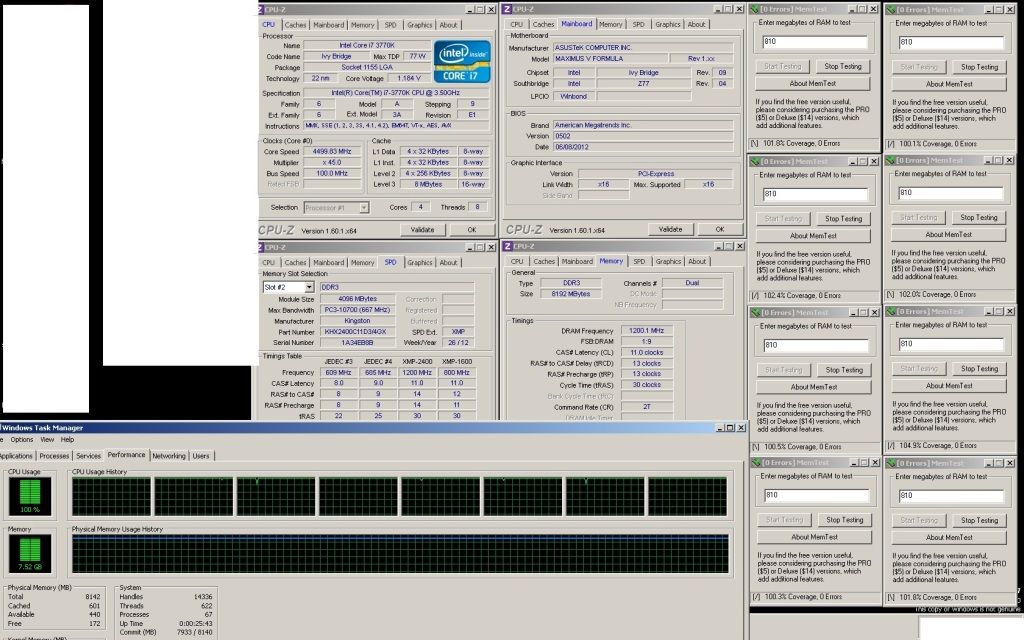This screenshot has width=1024, height=640.
Task: Open the Caches tab in CPU-Z SPD window
Action: point(295,263)
